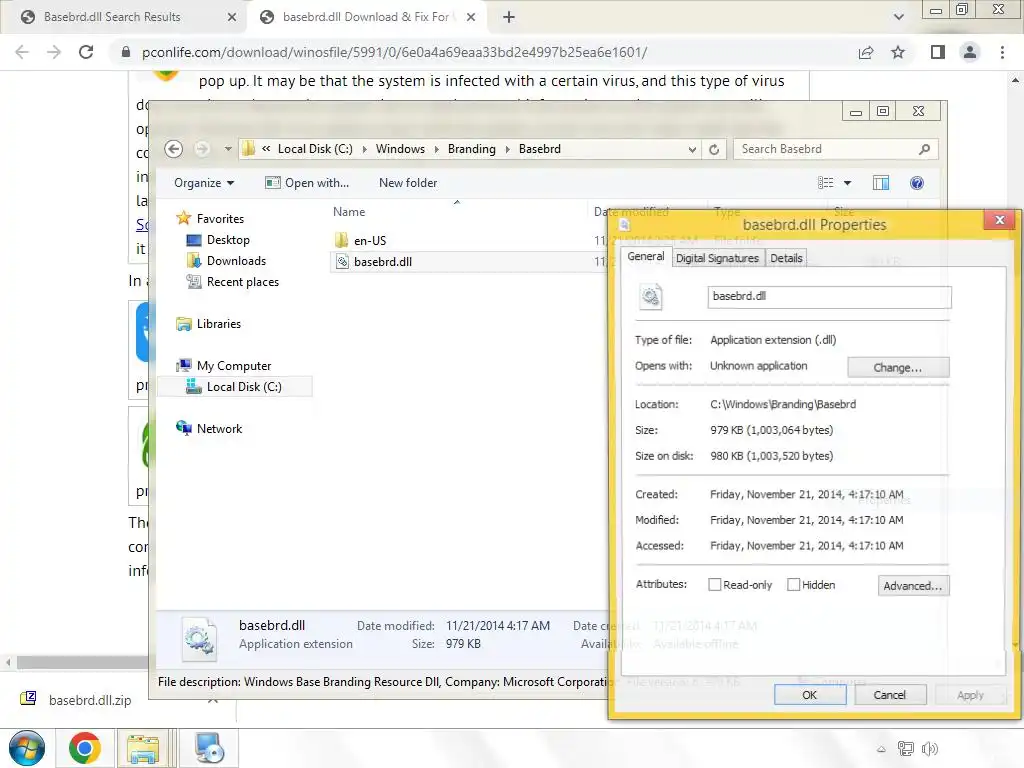The height and width of the screenshot is (768, 1024).
Task: Reload the Chrome page
Action: click(86, 52)
